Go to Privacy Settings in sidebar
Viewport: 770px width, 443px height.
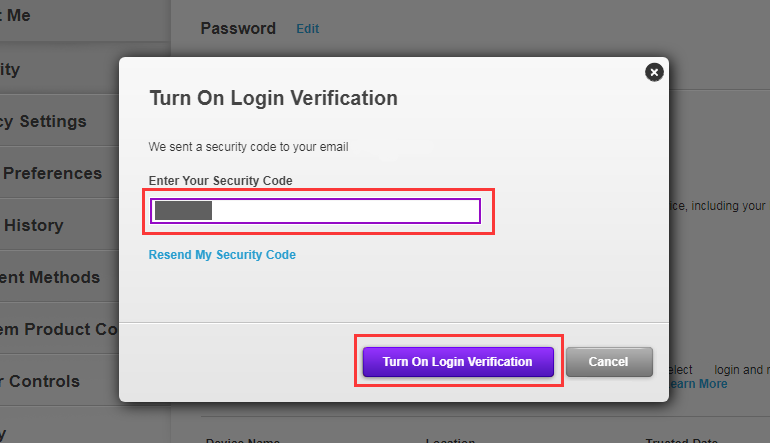tap(45, 121)
